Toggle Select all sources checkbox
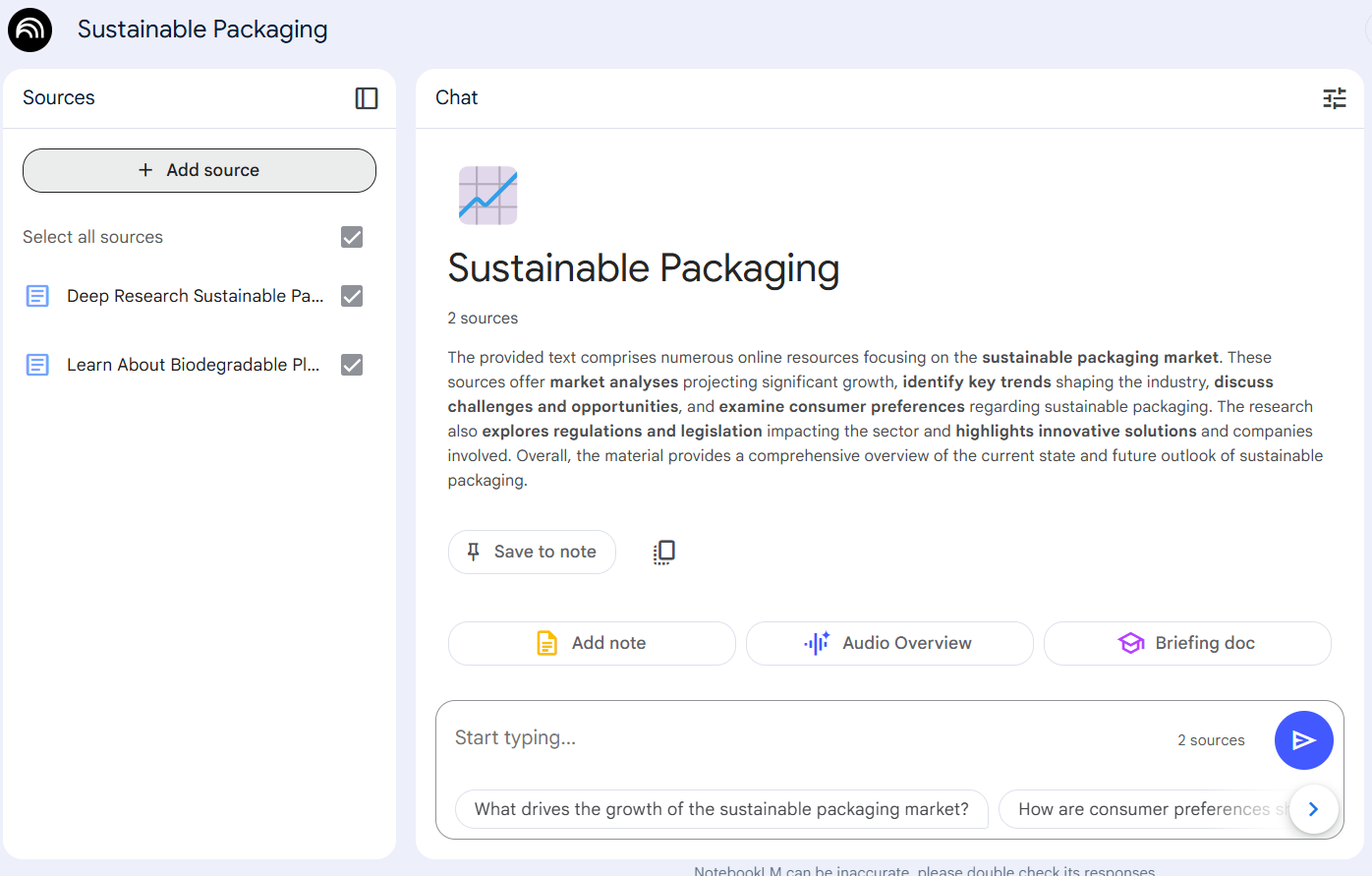This screenshot has height=876, width=1372. [x=352, y=237]
